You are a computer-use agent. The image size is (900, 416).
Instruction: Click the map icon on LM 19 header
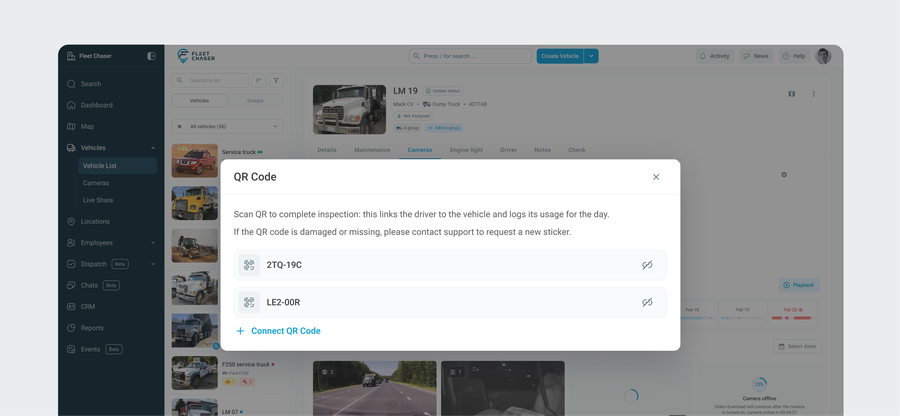(x=792, y=94)
